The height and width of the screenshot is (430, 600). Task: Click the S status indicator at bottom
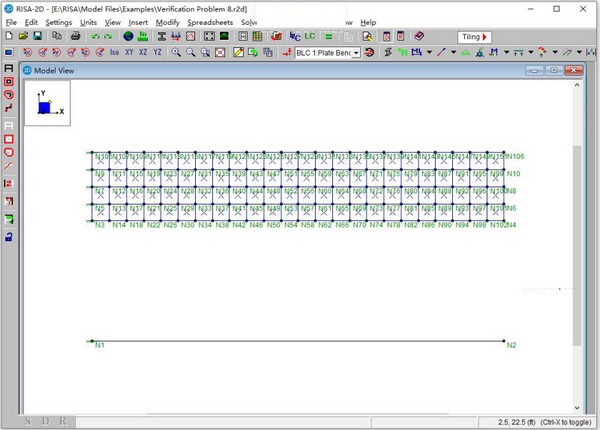(29, 421)
